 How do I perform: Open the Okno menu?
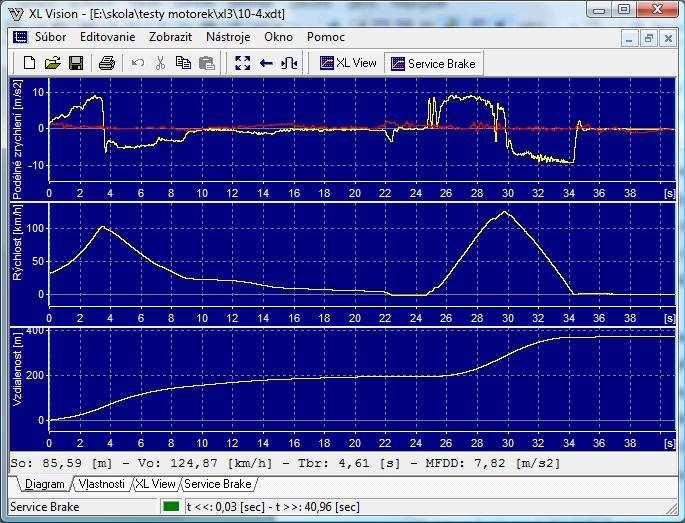click(278, 37)
